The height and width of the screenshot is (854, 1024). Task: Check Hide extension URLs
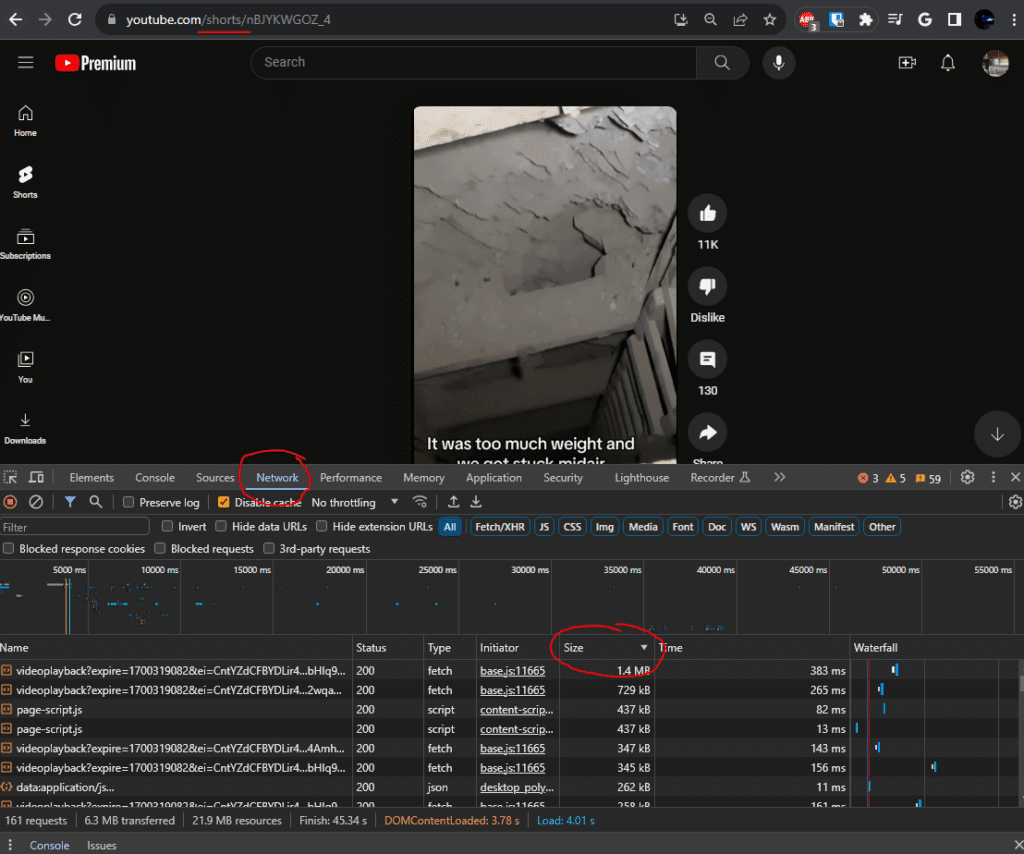point(321,526)
